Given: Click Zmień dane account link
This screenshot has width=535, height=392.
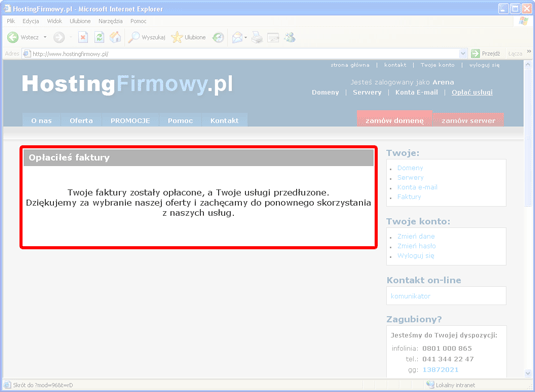Looking at the screenshot, I should (x=416, y=236).
